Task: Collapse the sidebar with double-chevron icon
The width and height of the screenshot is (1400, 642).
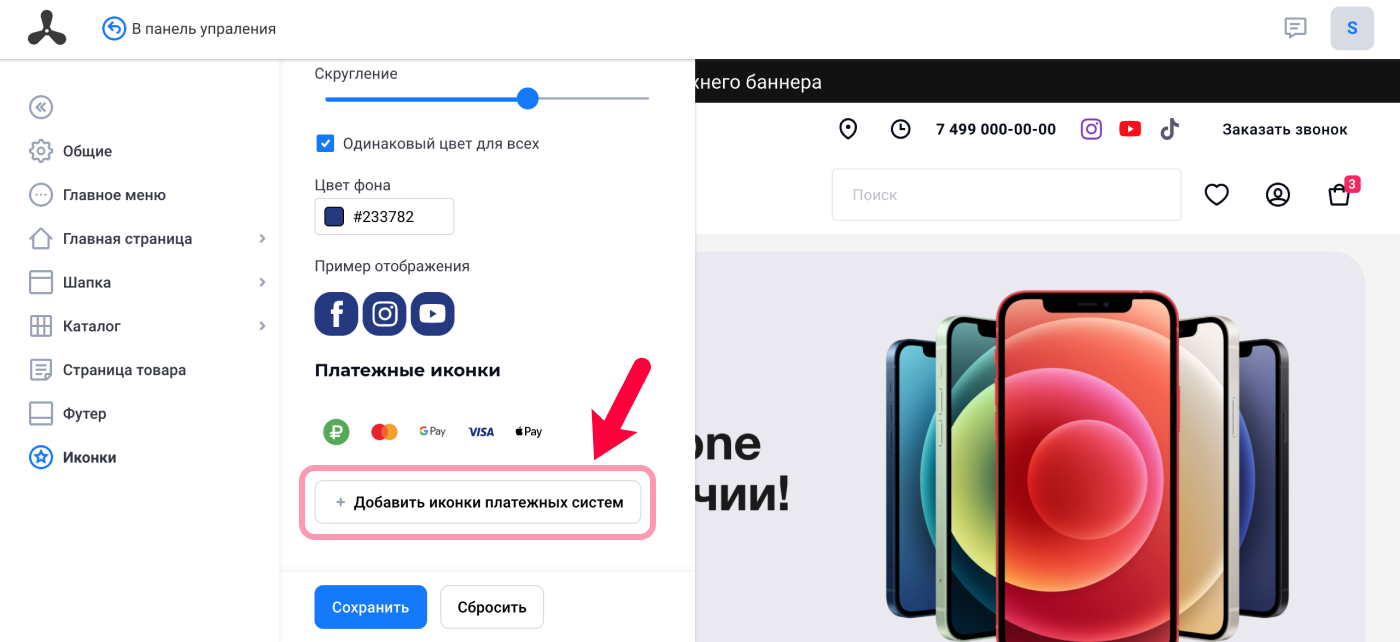Action: tap(41, 107)
